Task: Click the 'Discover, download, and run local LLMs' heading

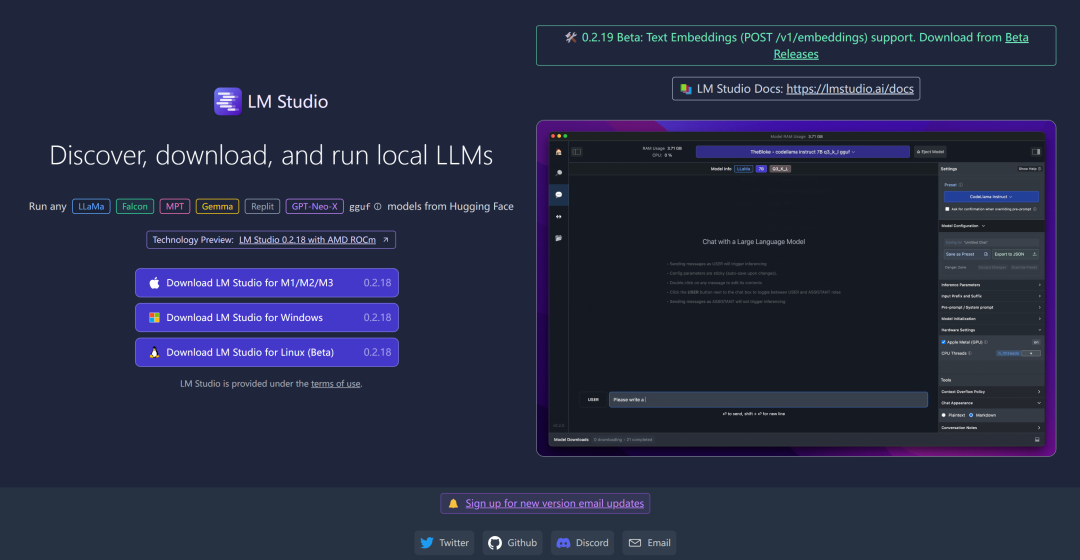Action: (x=271, y=156)
